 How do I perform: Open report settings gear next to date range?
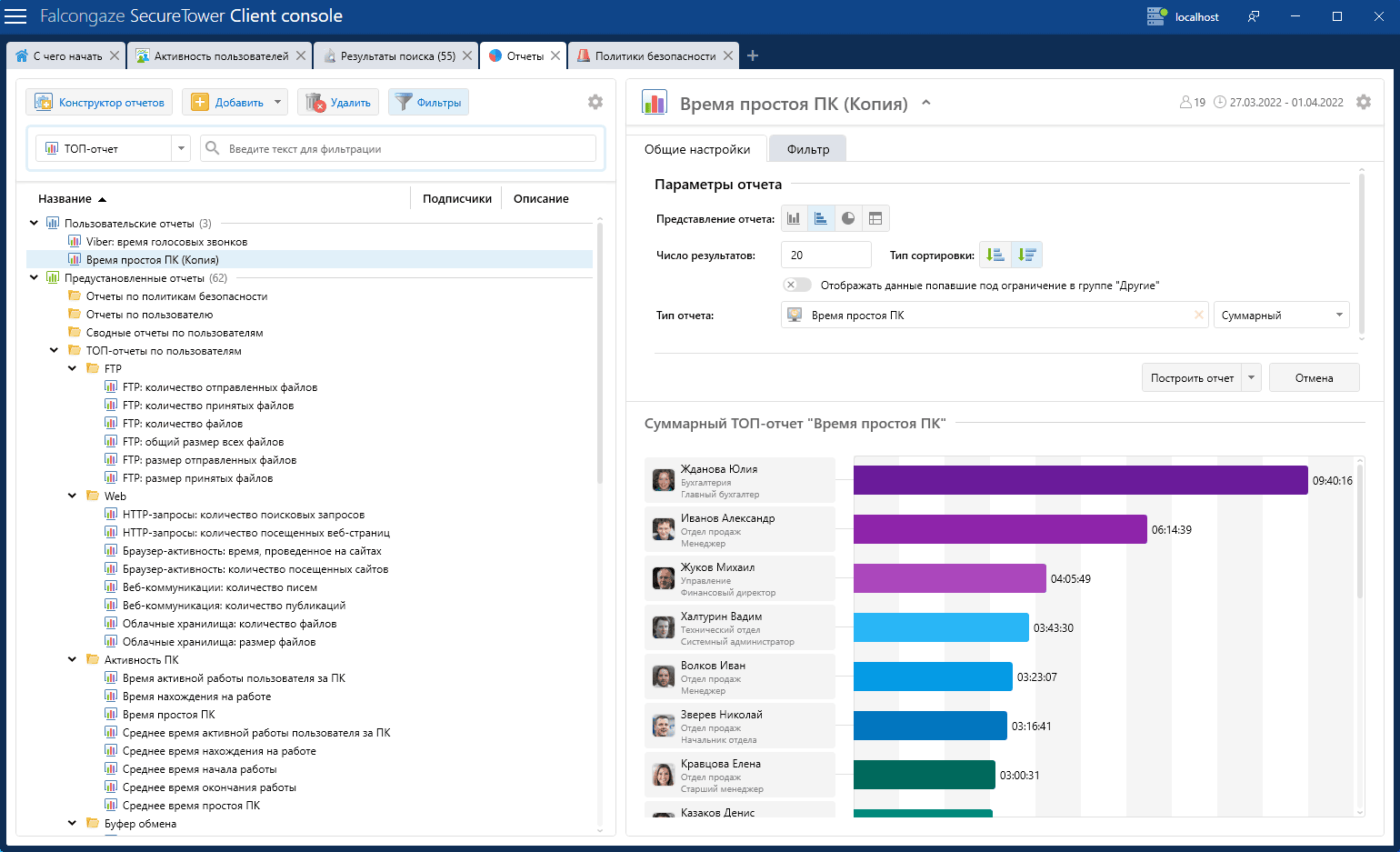1364,103
